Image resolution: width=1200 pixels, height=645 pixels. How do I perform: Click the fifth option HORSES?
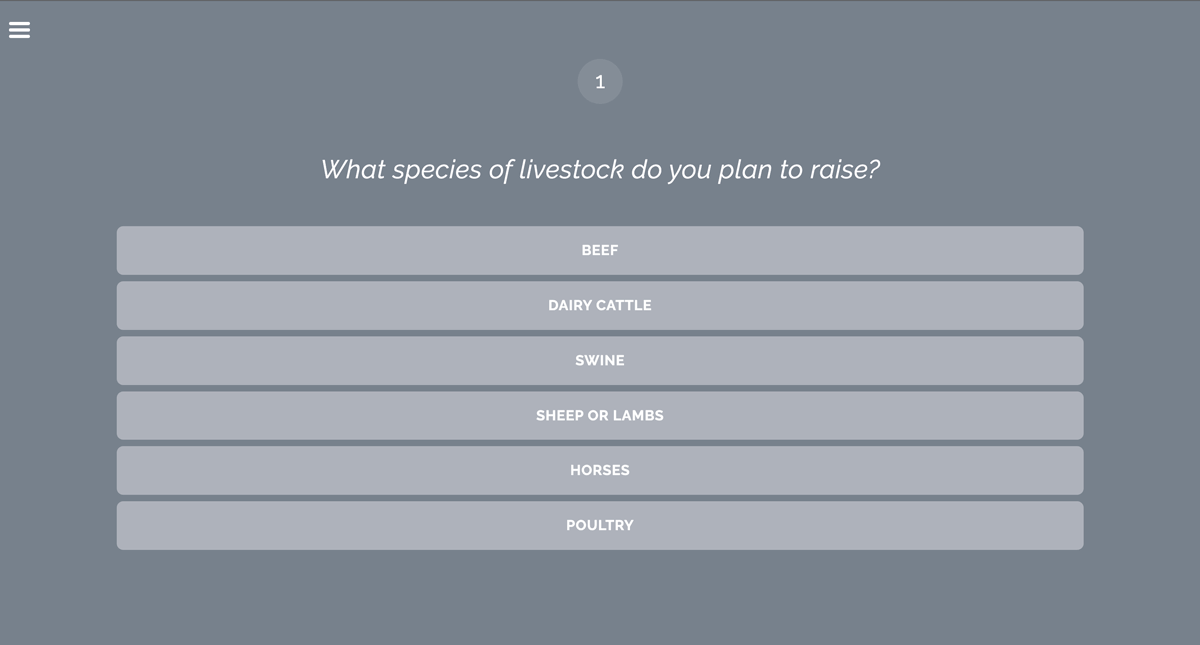pos(600,470)
